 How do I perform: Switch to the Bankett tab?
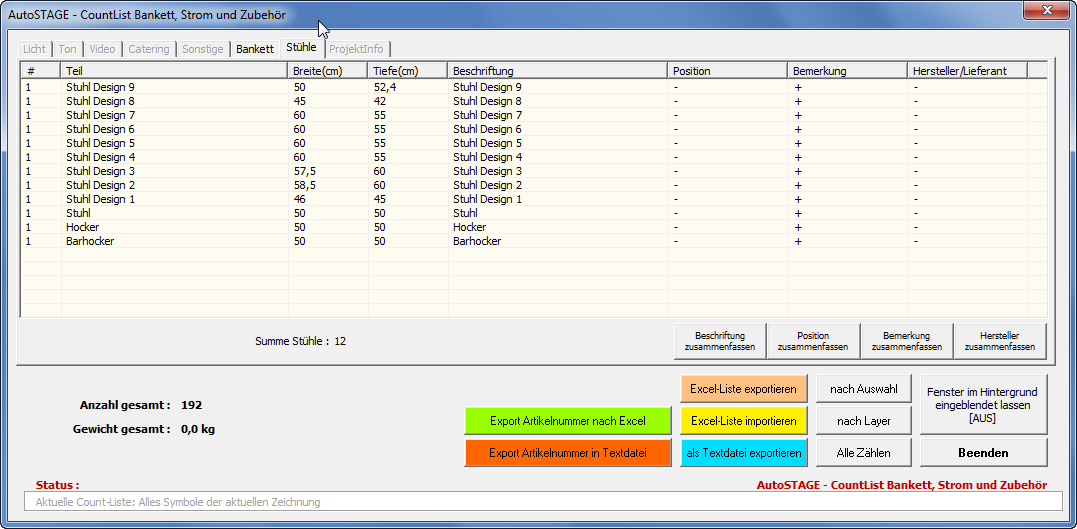tap(255, 49)
